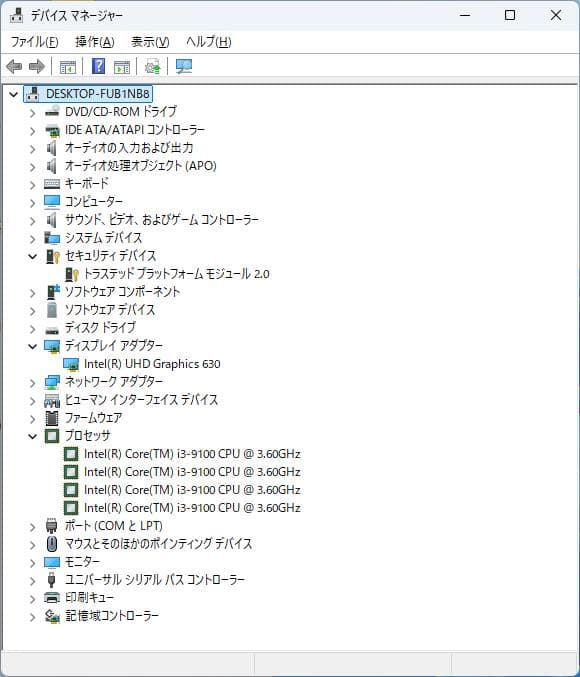
Task: Click the mouse icon beside マウスとそのほかのポインティング デバイス
Action: pos(52,544)
